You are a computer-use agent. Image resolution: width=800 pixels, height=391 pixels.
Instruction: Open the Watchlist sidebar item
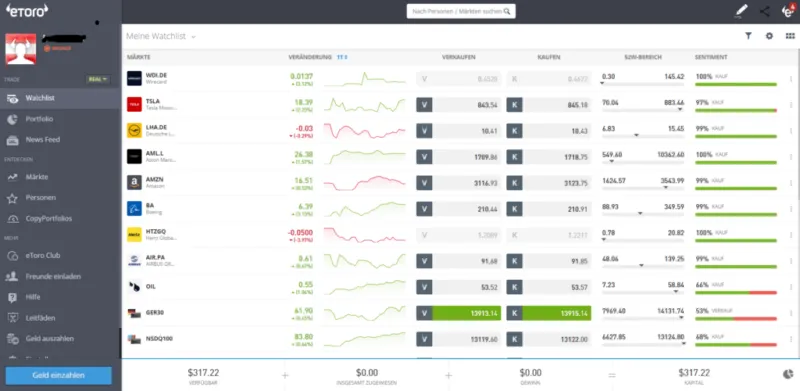click(x=60, y=98)
